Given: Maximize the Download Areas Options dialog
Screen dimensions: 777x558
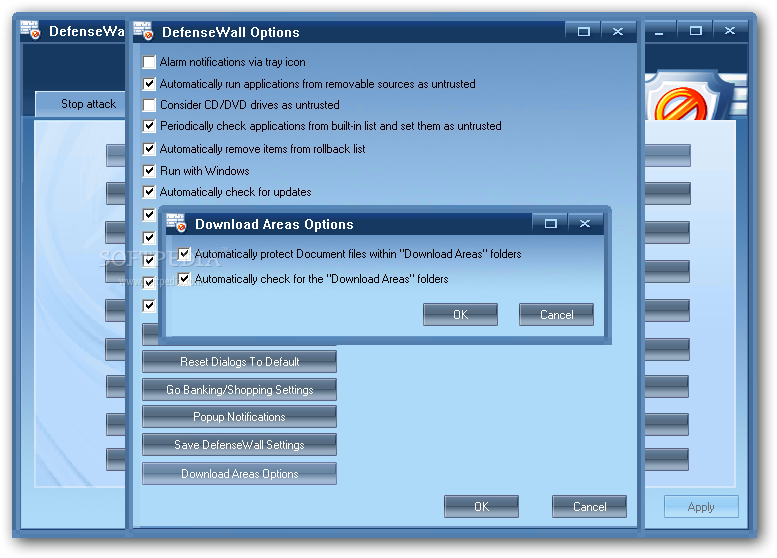Looking at the screenshot, I should tap(551, 223).
